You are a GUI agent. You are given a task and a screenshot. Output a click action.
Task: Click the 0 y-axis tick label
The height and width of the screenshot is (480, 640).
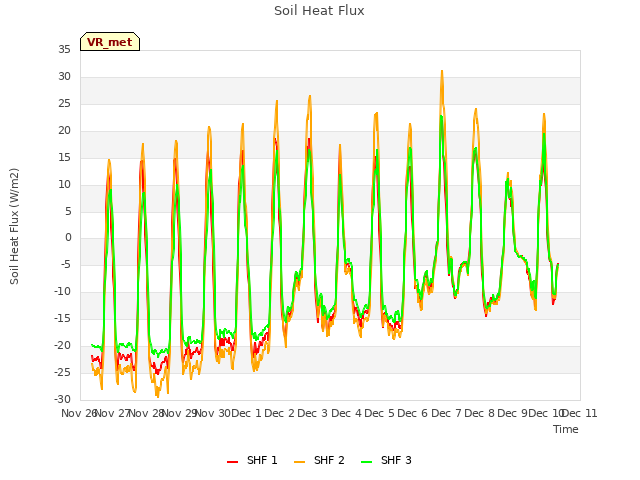click(x=68, y=238)
